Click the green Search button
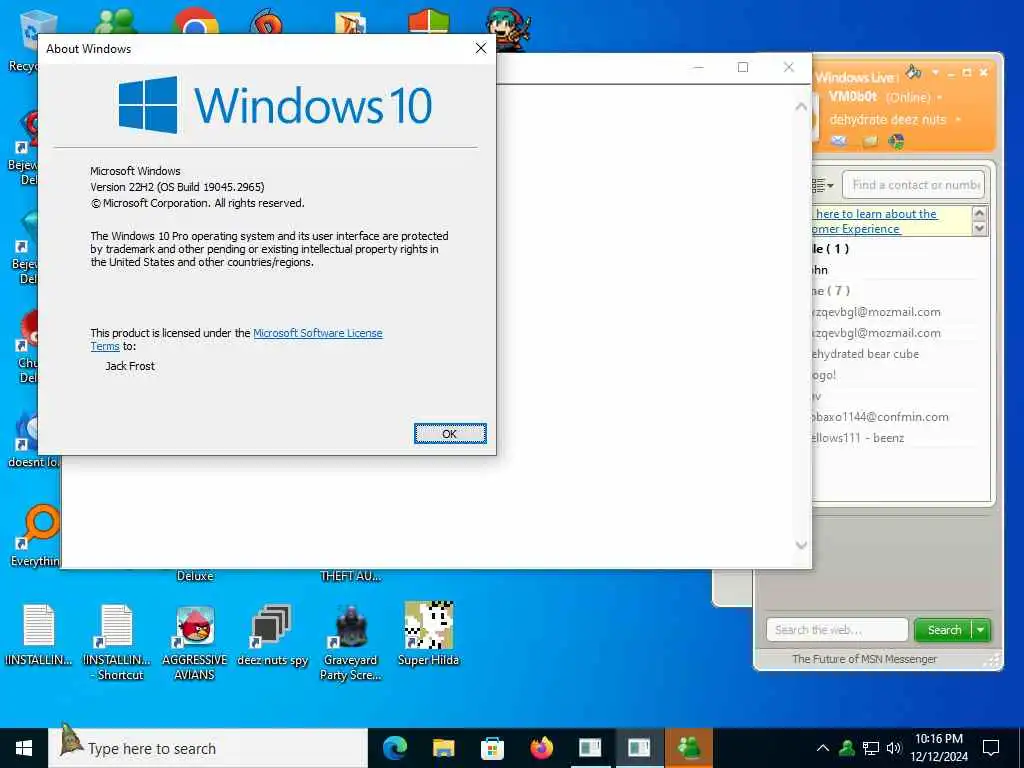Image resolution: width=1024 pixels, height=768 pixels. (x=944, y=630)
